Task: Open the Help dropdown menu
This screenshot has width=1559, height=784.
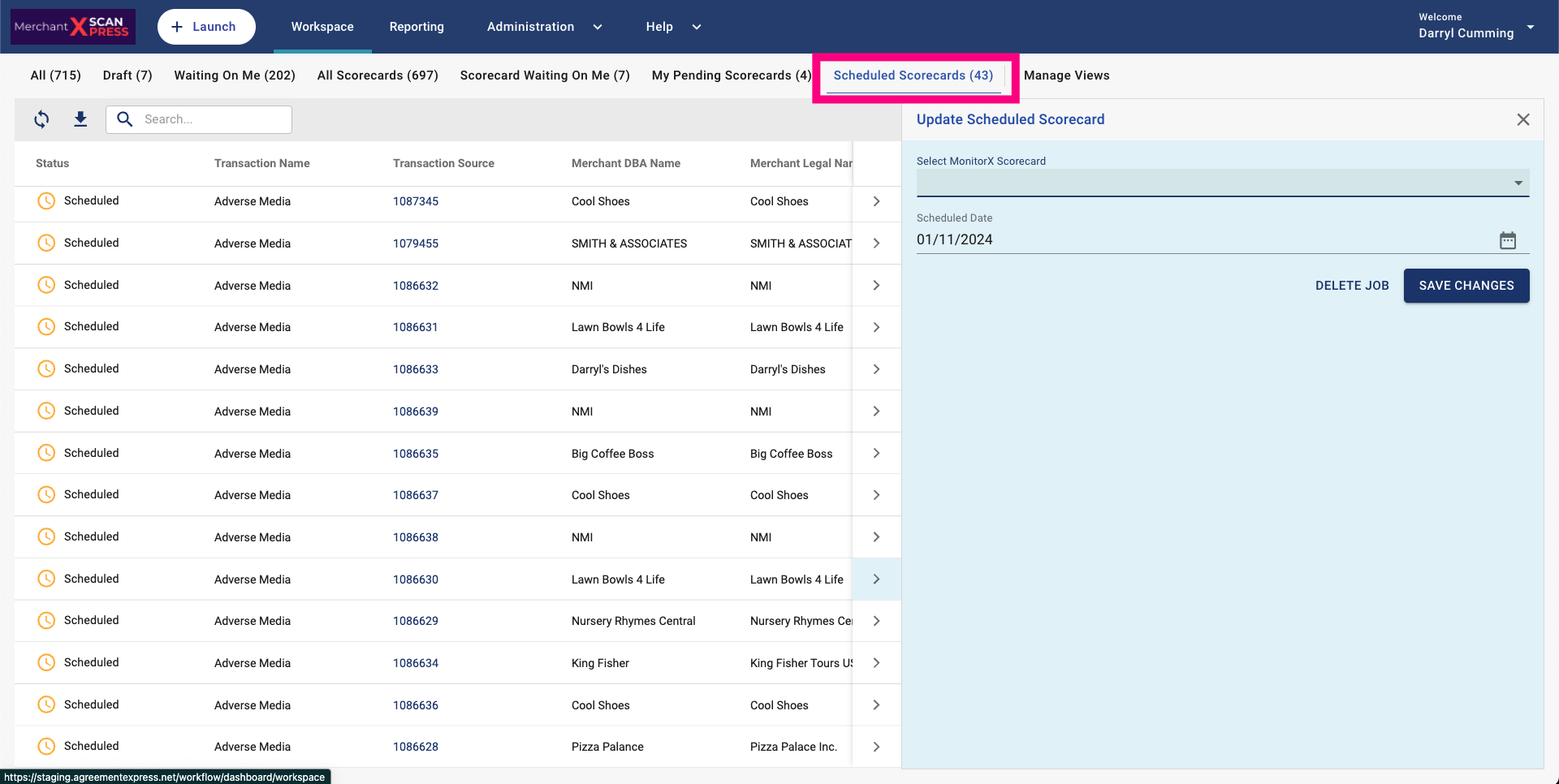Action: pos(673,27)
